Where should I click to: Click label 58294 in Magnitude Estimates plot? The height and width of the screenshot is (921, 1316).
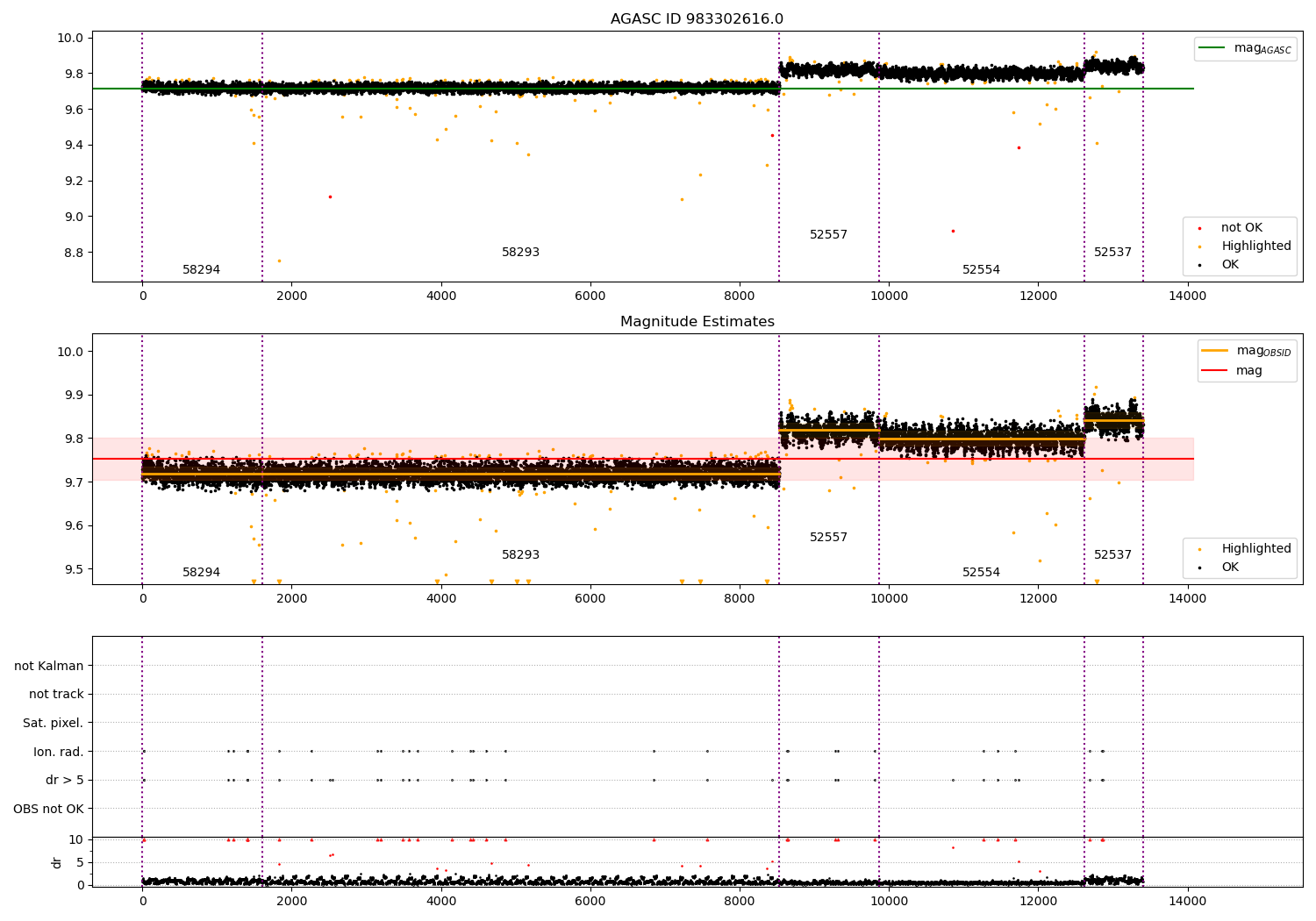pyautogui.click(x=201, y=573)
